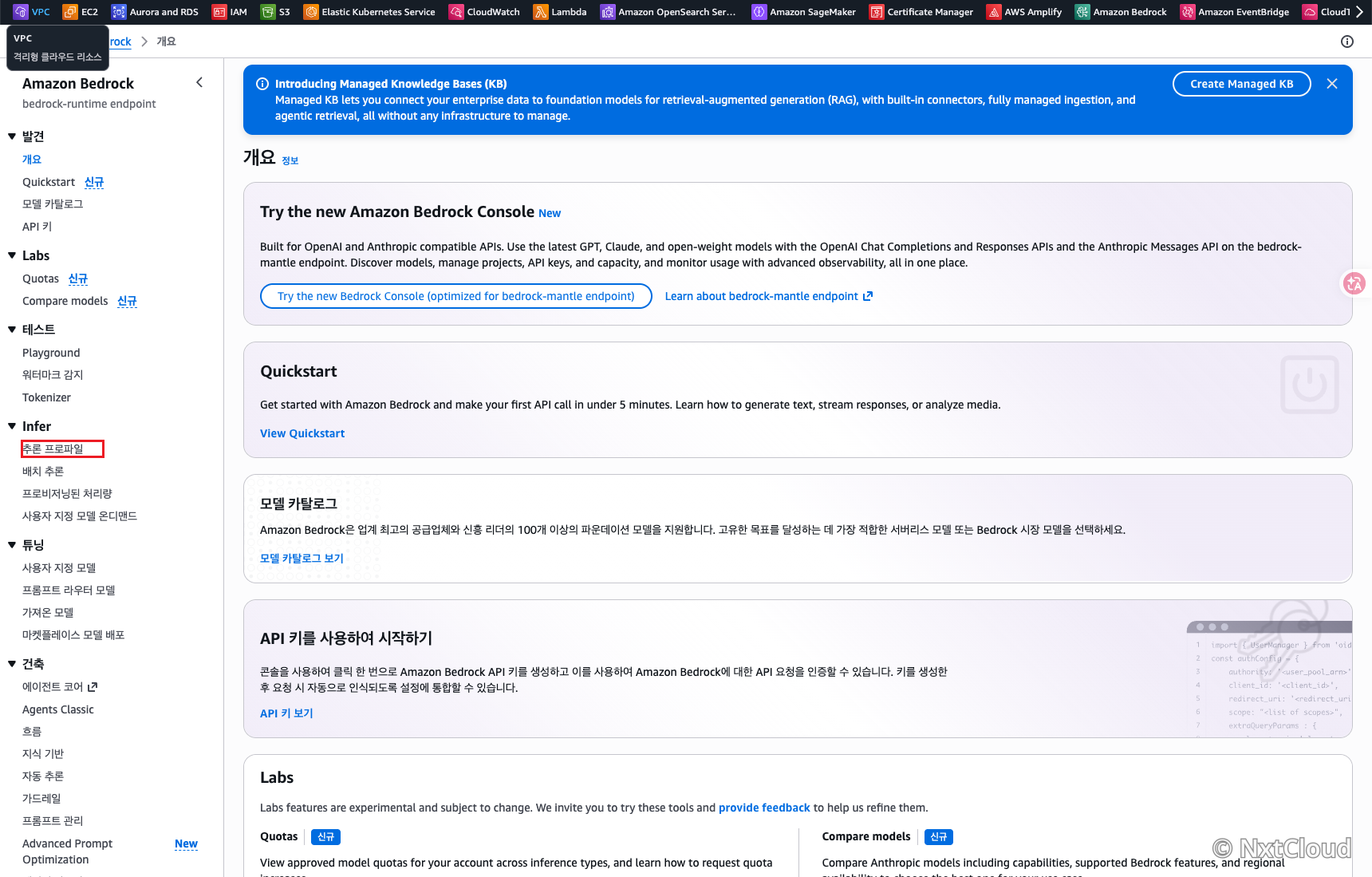Open 사용자 지정 모델 온디맨드
Viewport: 1372px width, 877px height.
pos(80,516)
